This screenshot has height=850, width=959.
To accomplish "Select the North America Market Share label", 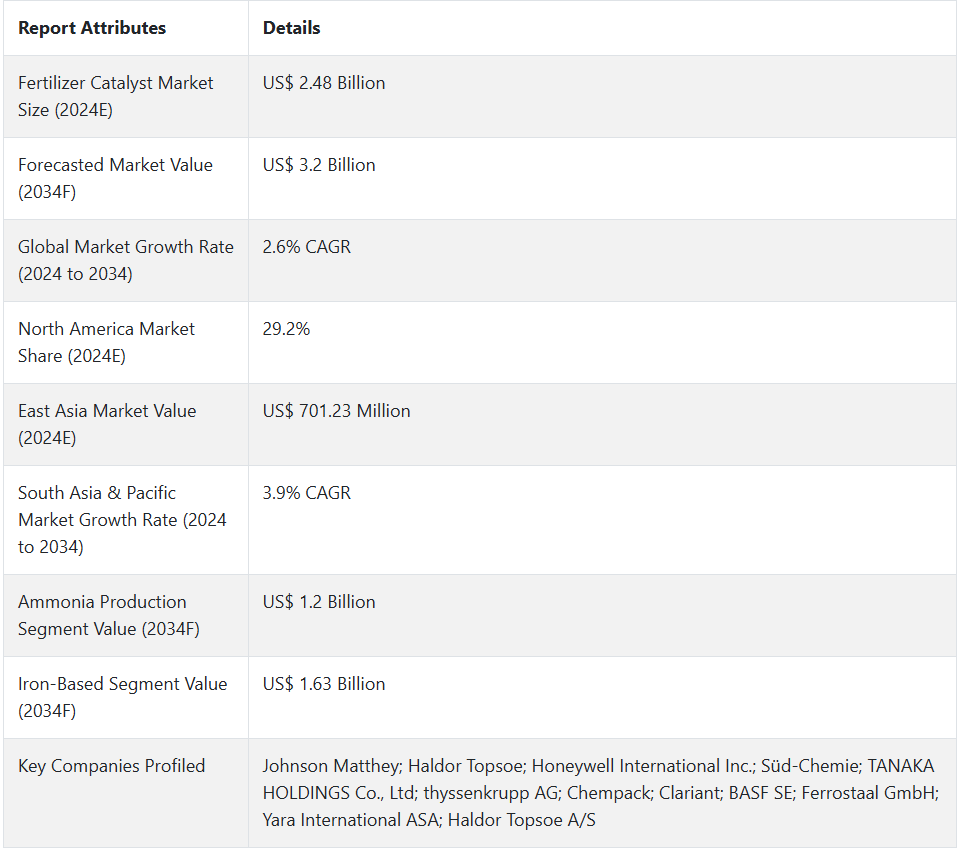I will click(106, 342).
